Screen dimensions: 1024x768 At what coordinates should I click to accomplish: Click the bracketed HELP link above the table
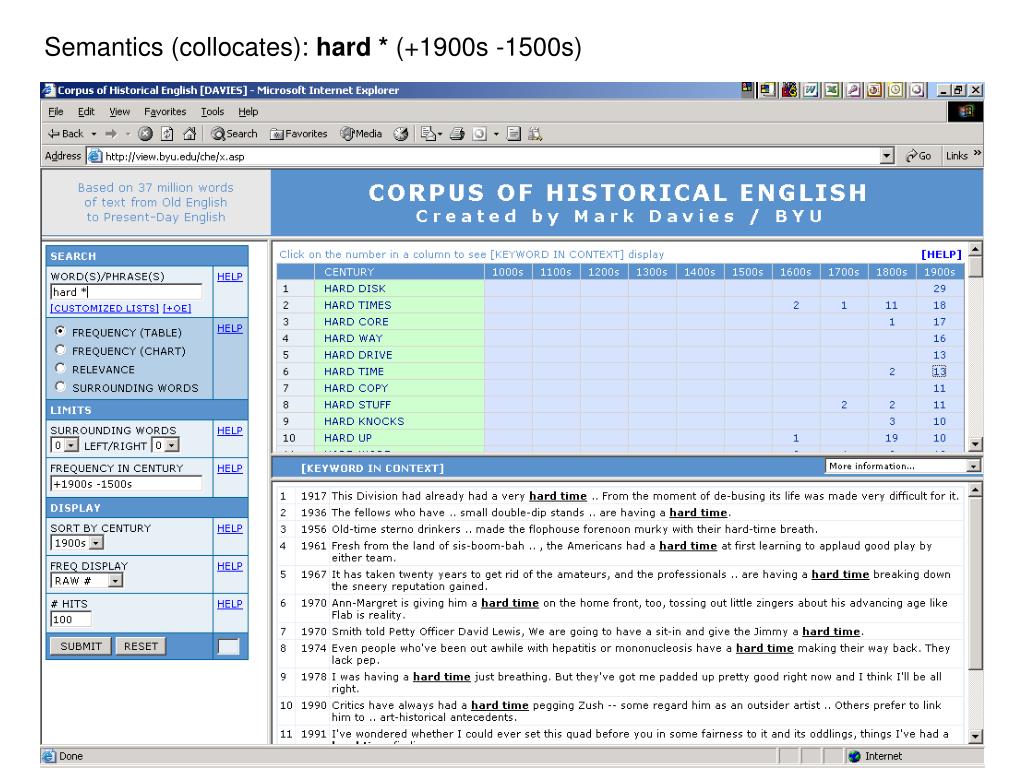[x=941, y=254]
